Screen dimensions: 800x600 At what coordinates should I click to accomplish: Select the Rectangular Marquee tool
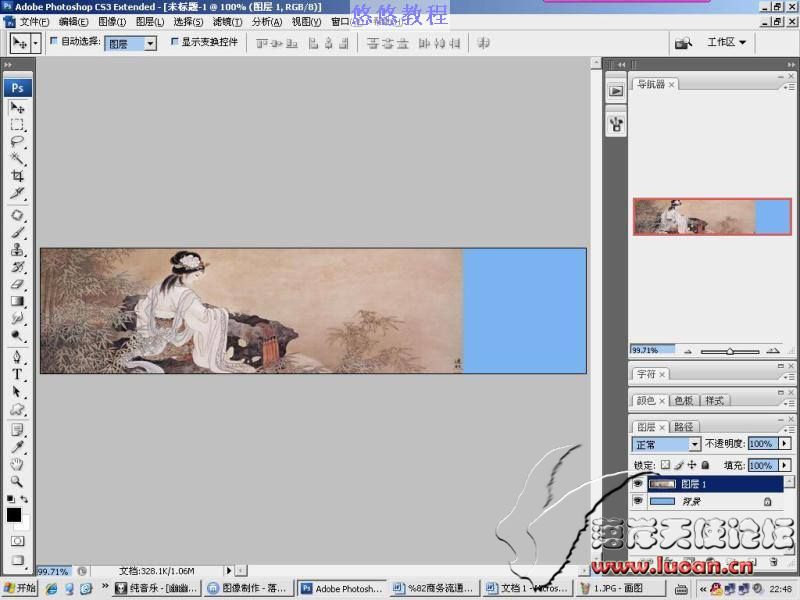pyautogui.click(x=17, y=125)
